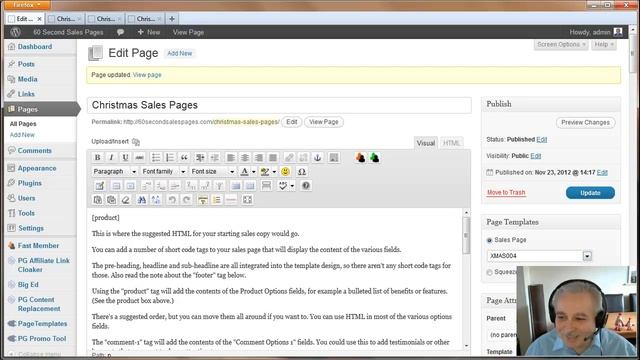Expand Screen Options panel
The height and width of the screenshot is (360, 640).
tap(561, 44)
